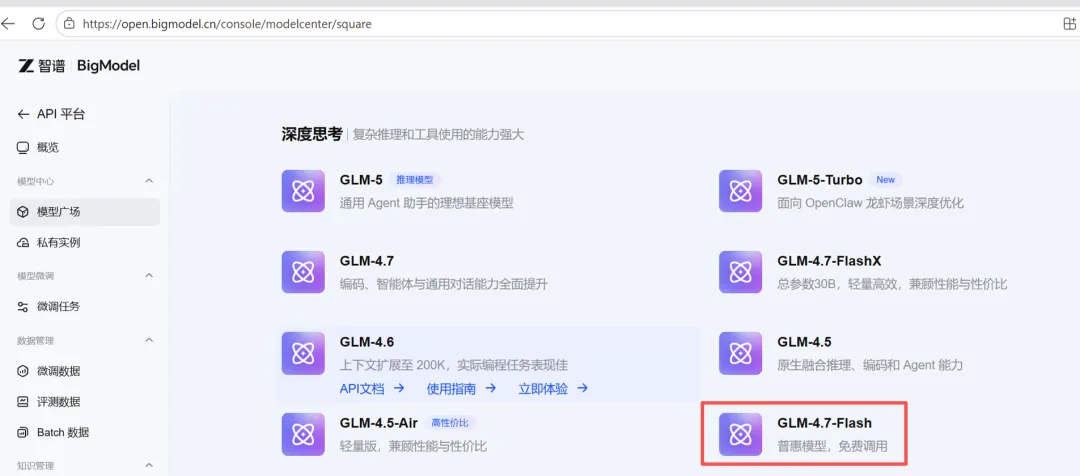Screen dimensions: 1080x476
Task: Collapse the 知识管理 section chevron
Action: pyautogui.click(x=149, y=465)
